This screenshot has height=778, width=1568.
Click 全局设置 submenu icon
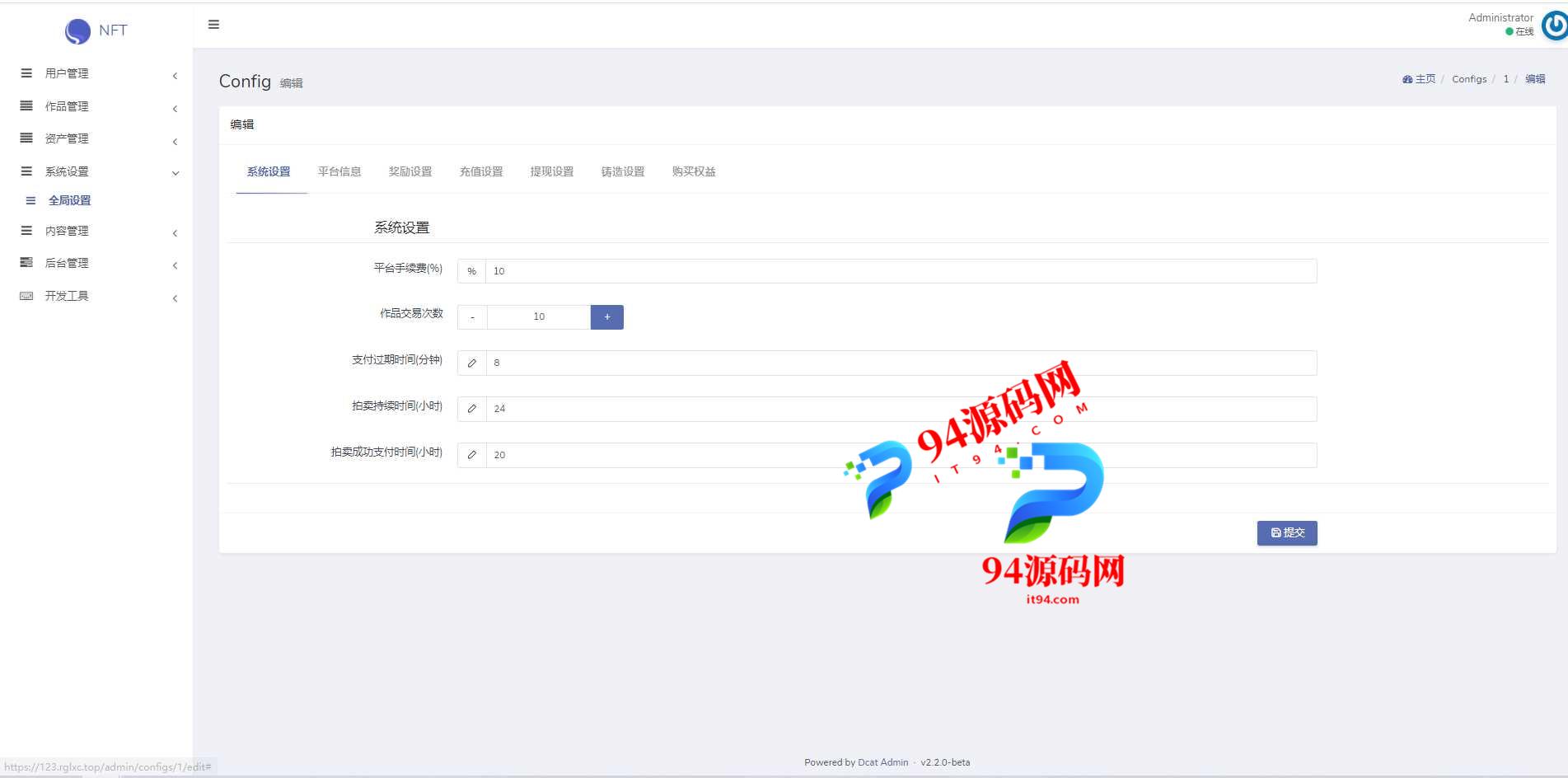coord(30,200)
